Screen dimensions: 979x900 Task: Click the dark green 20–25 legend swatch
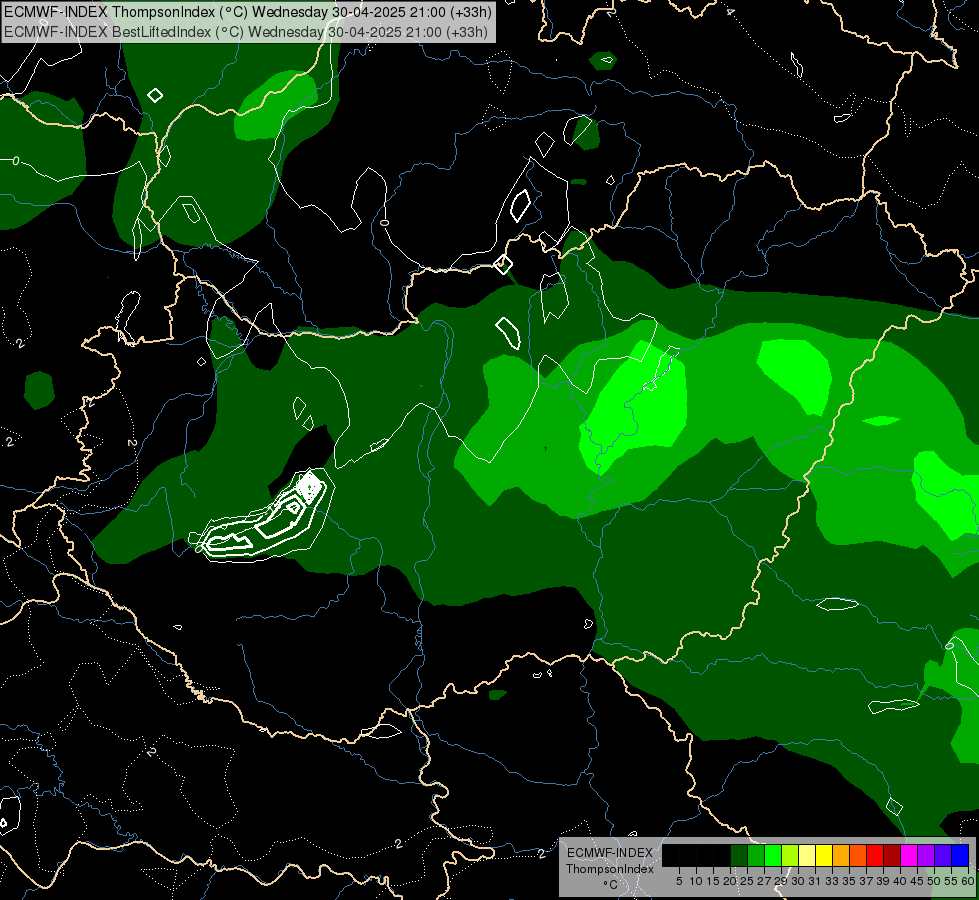[x=739, y=855]
